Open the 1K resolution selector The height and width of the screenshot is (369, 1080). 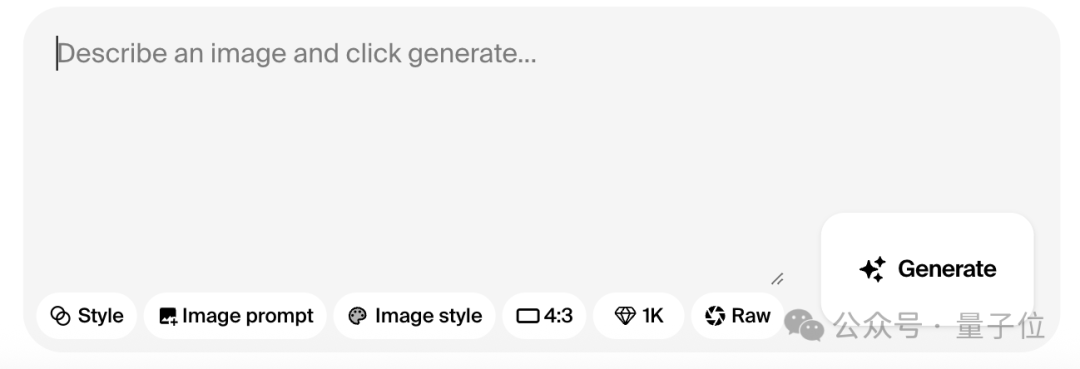[x=638, y=316]
